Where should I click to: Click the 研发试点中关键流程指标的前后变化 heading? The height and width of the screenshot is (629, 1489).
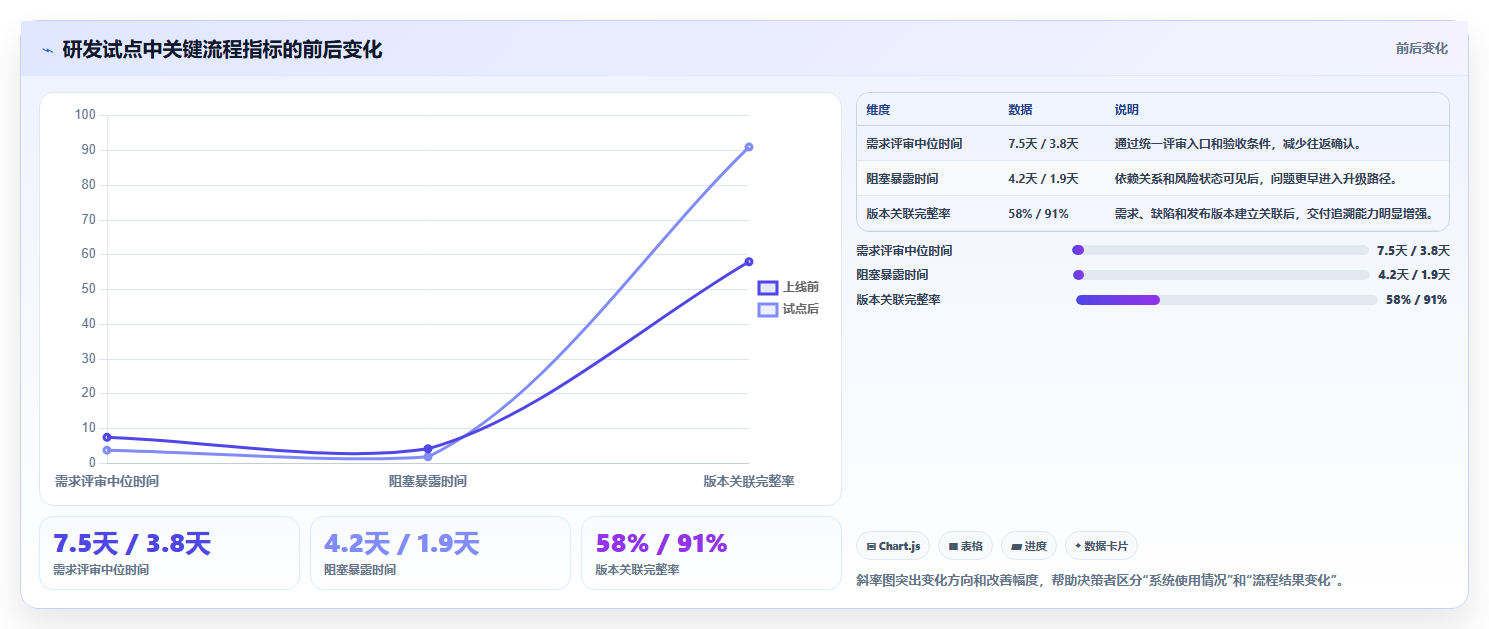pyautogui.click(x=222, y=50)
